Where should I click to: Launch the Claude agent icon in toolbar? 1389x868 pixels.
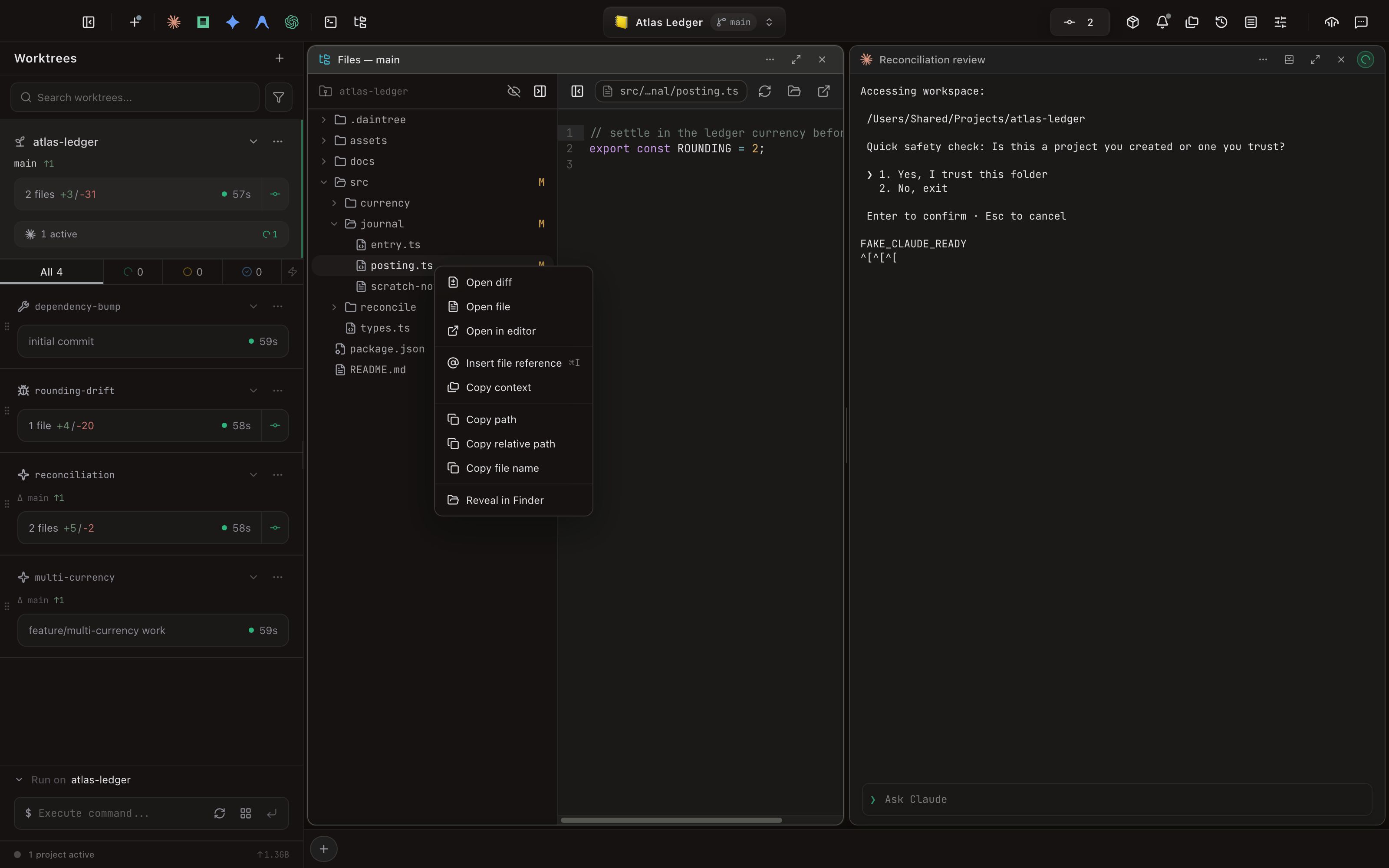[x=173, y=22]
